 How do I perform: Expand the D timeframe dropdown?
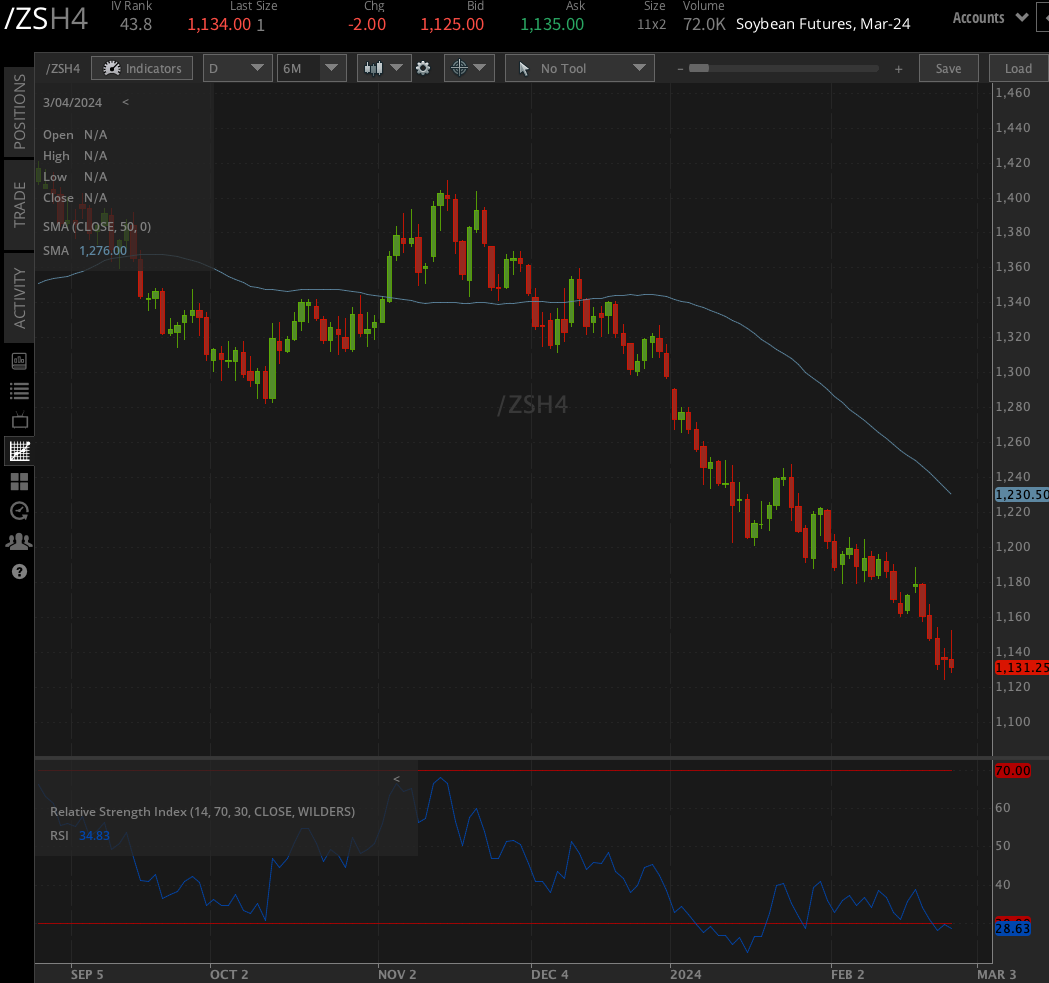point(237,68)
